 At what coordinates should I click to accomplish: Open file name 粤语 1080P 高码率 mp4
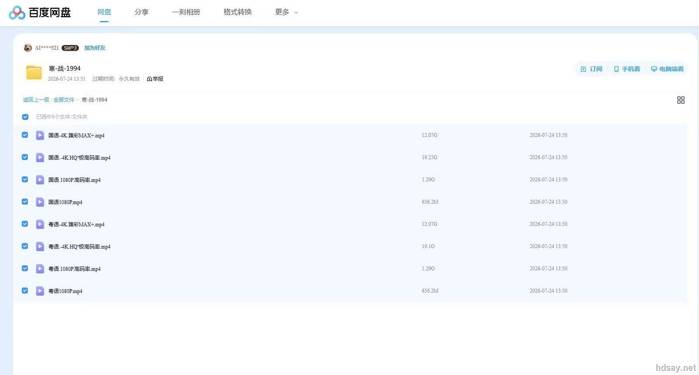click(x=74, y=269)
